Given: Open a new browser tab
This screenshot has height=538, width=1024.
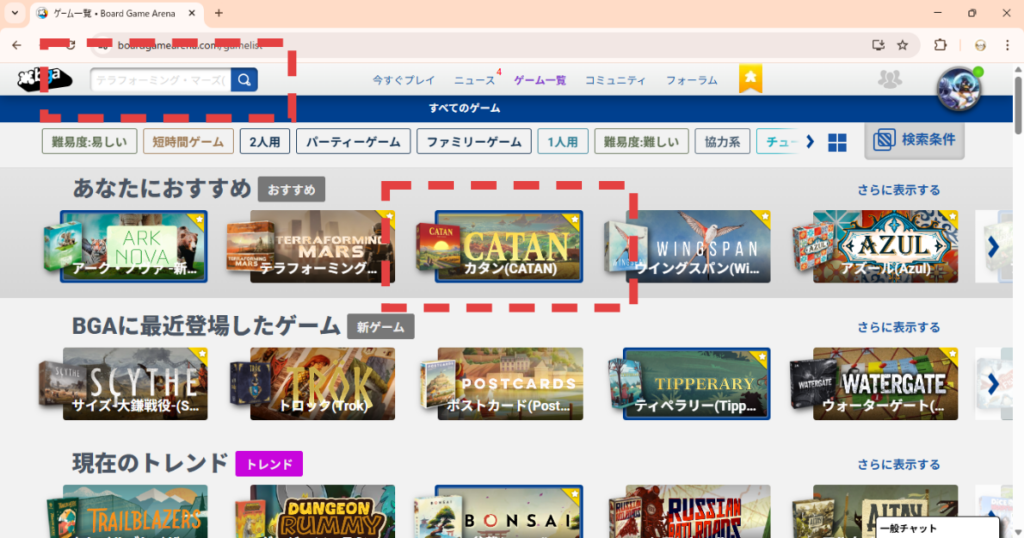Looking at the screenshot, I should [219, 13].
